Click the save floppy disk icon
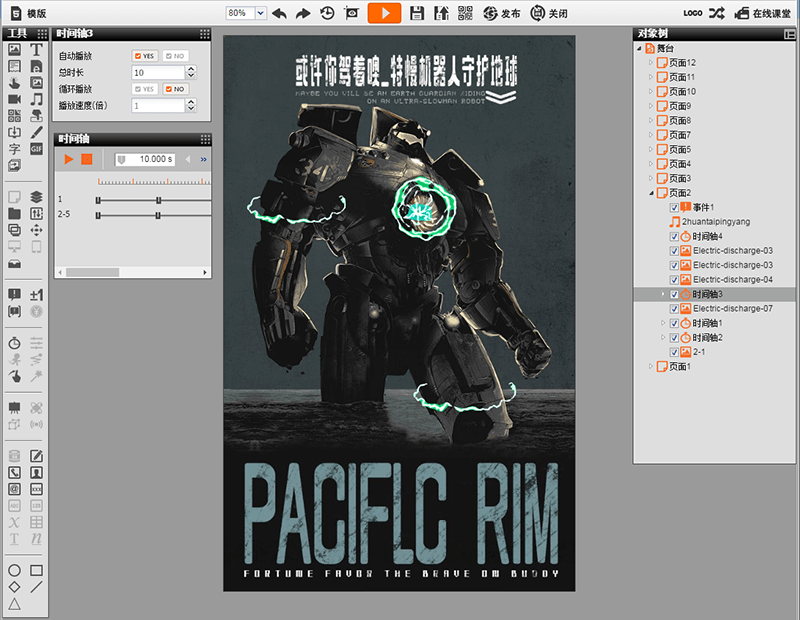The height and width of the screenshot is (620, 800). 417,13
